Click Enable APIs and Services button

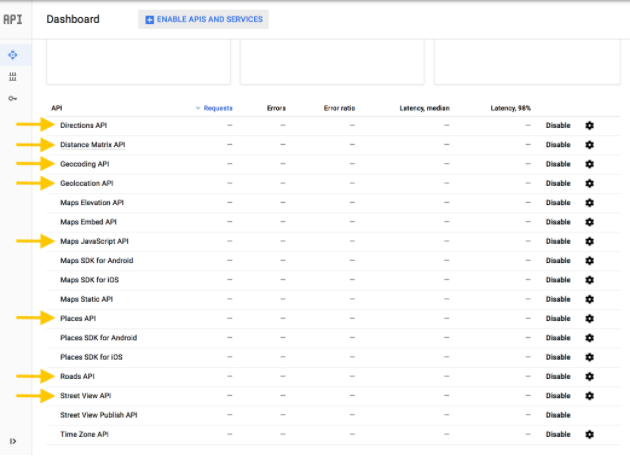pos(203,19)
